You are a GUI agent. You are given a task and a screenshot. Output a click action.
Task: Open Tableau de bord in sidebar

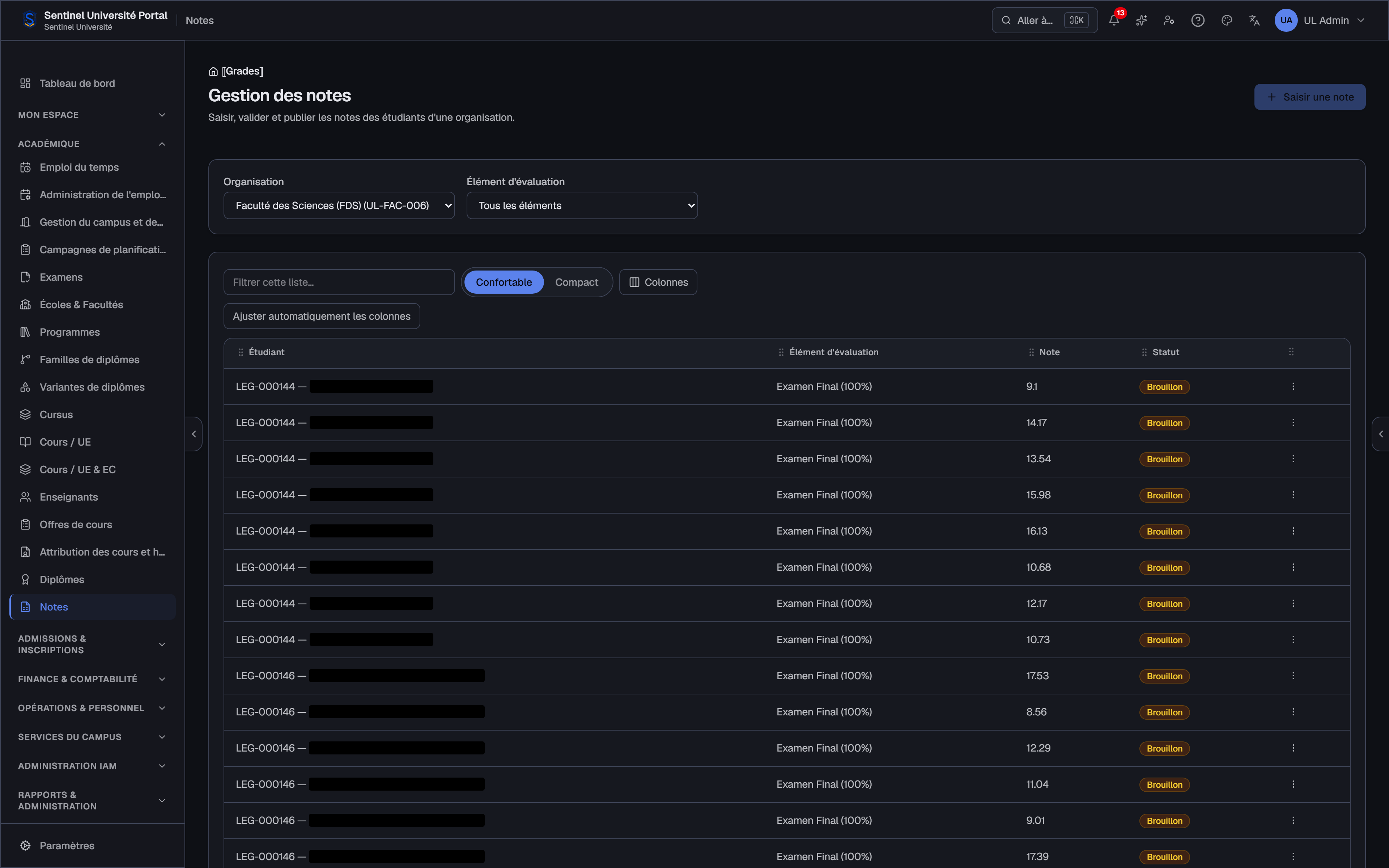tap(92, 83)
